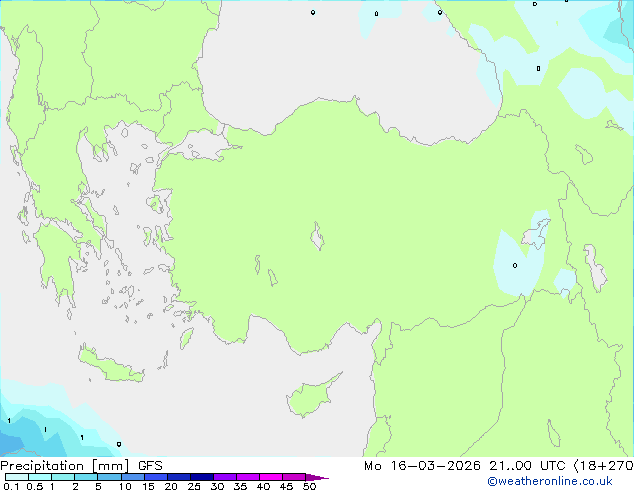
Task: Click the legend label '10'
Action: [x=125, y=486]
